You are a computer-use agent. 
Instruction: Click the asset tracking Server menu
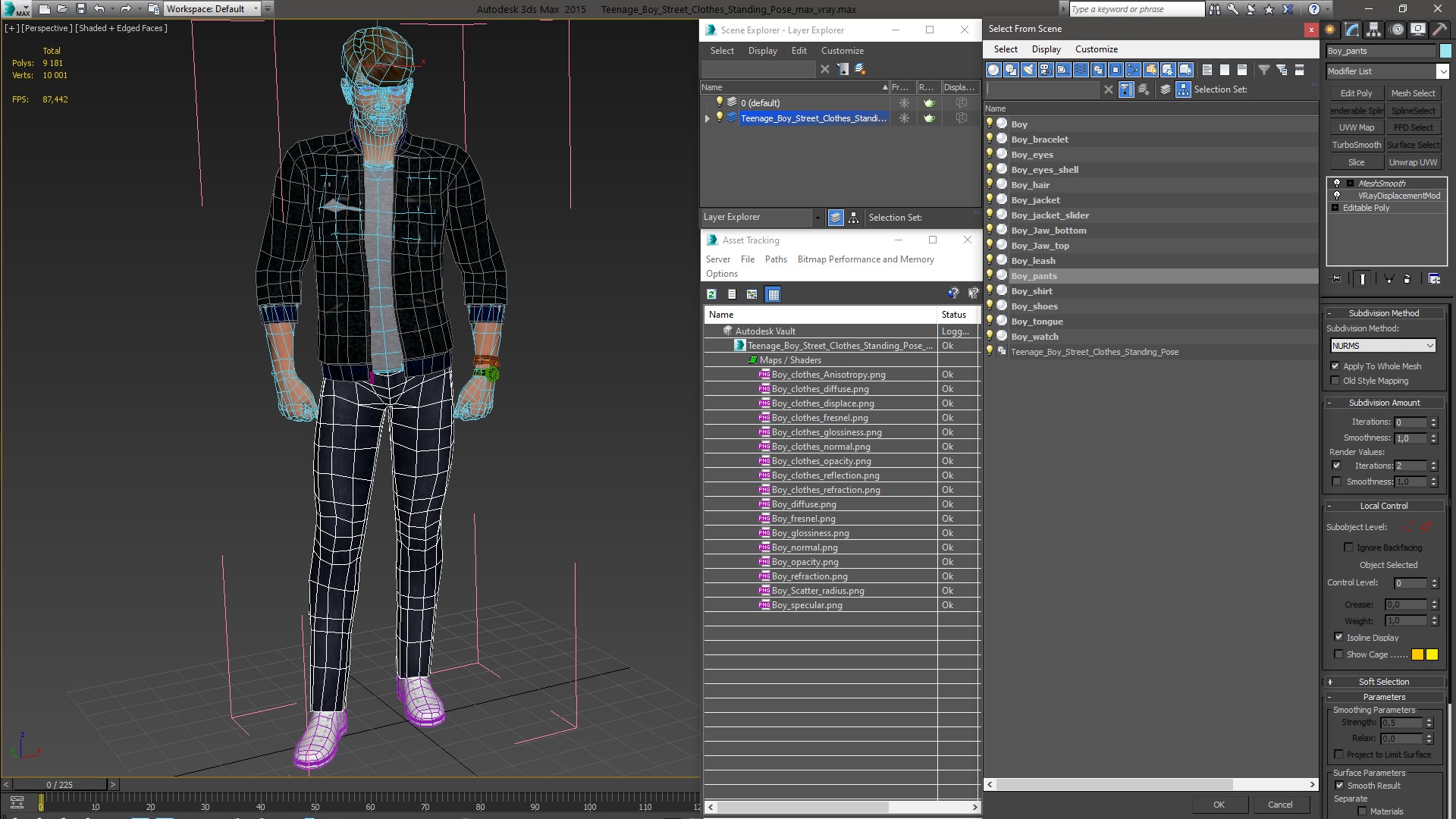(x=718, y=259)
